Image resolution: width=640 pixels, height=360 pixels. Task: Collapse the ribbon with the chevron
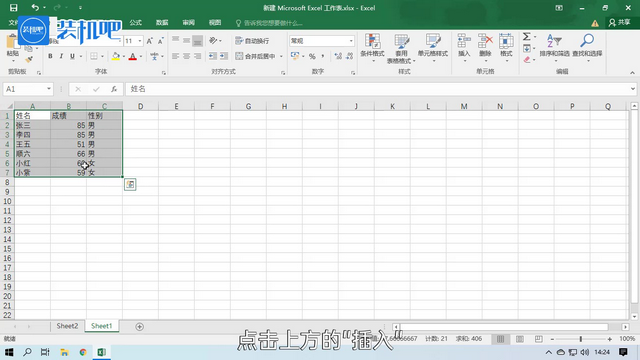point(632,73)
